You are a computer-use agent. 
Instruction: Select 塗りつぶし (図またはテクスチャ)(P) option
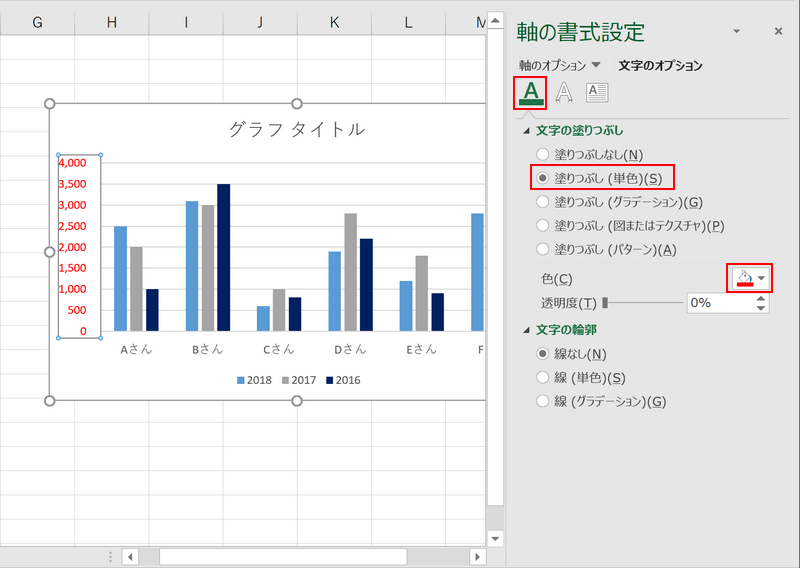click(542, 226)
